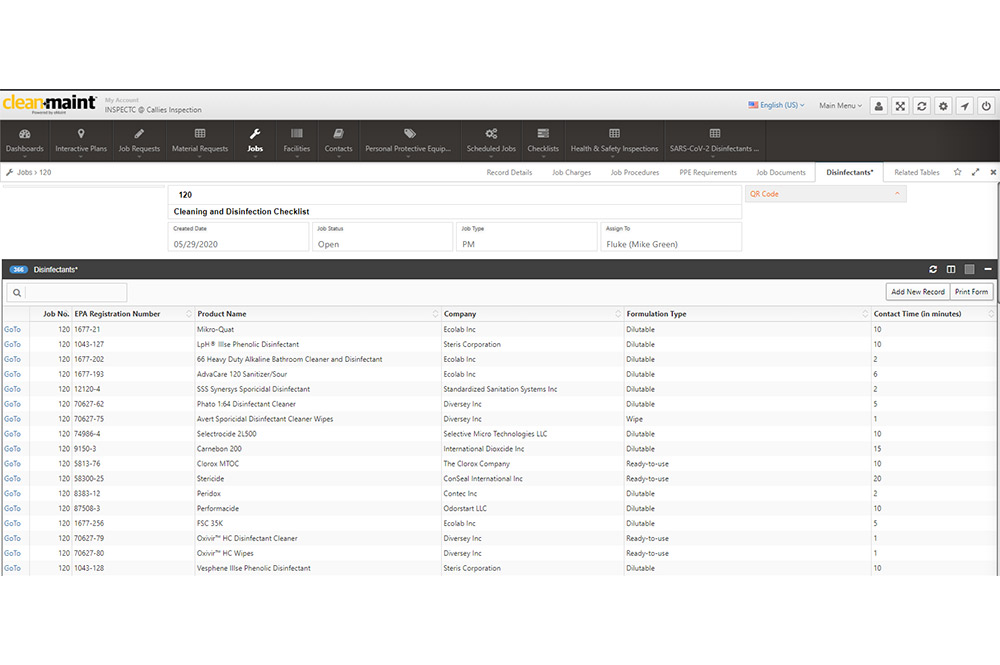
Task: Go to Job Requests module
Action: pos(139,140)
